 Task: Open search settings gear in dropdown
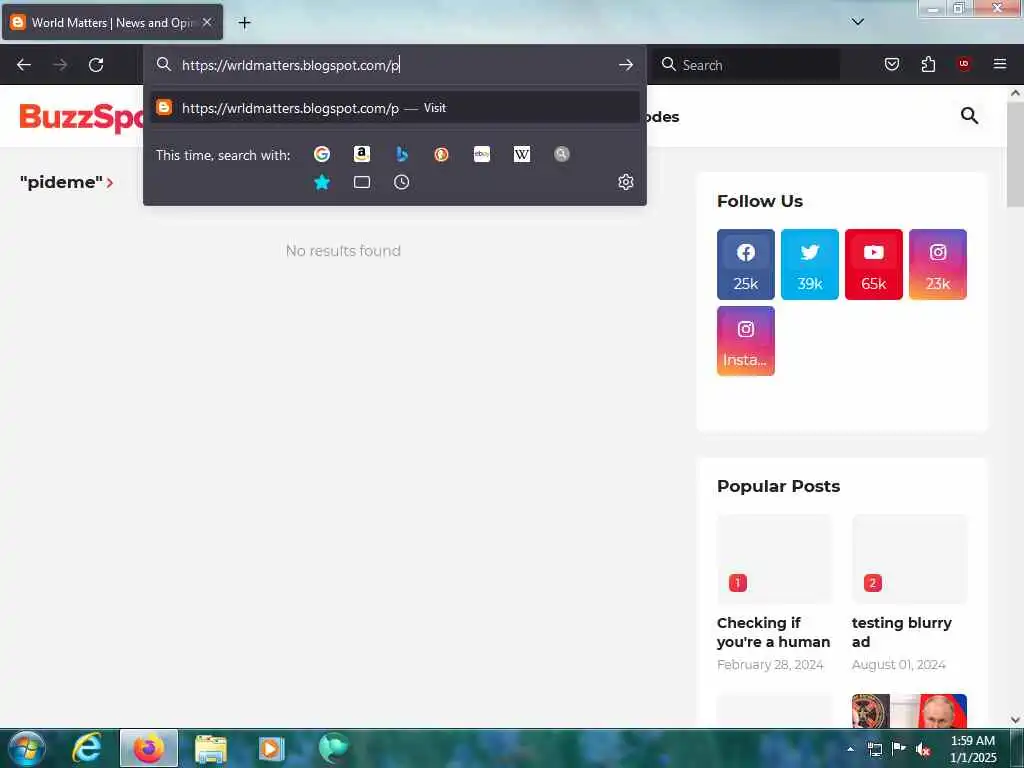(626, 182)
